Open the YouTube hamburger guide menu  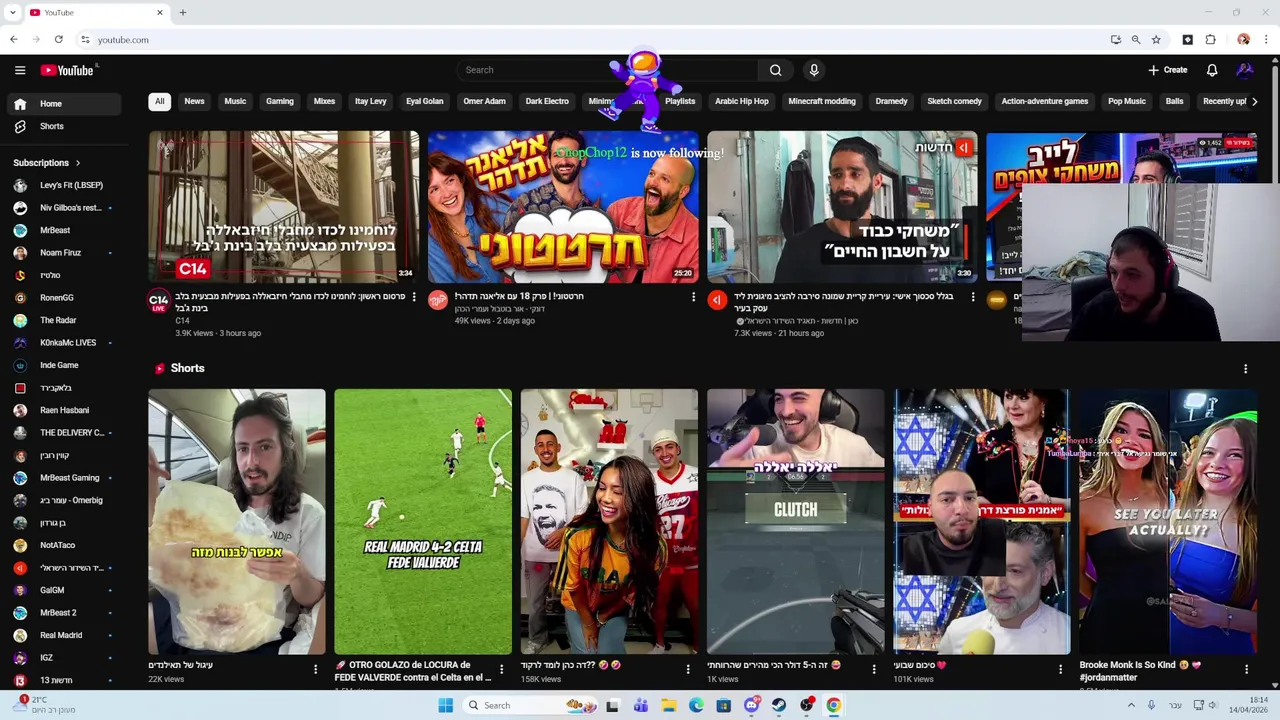(20, 70)
